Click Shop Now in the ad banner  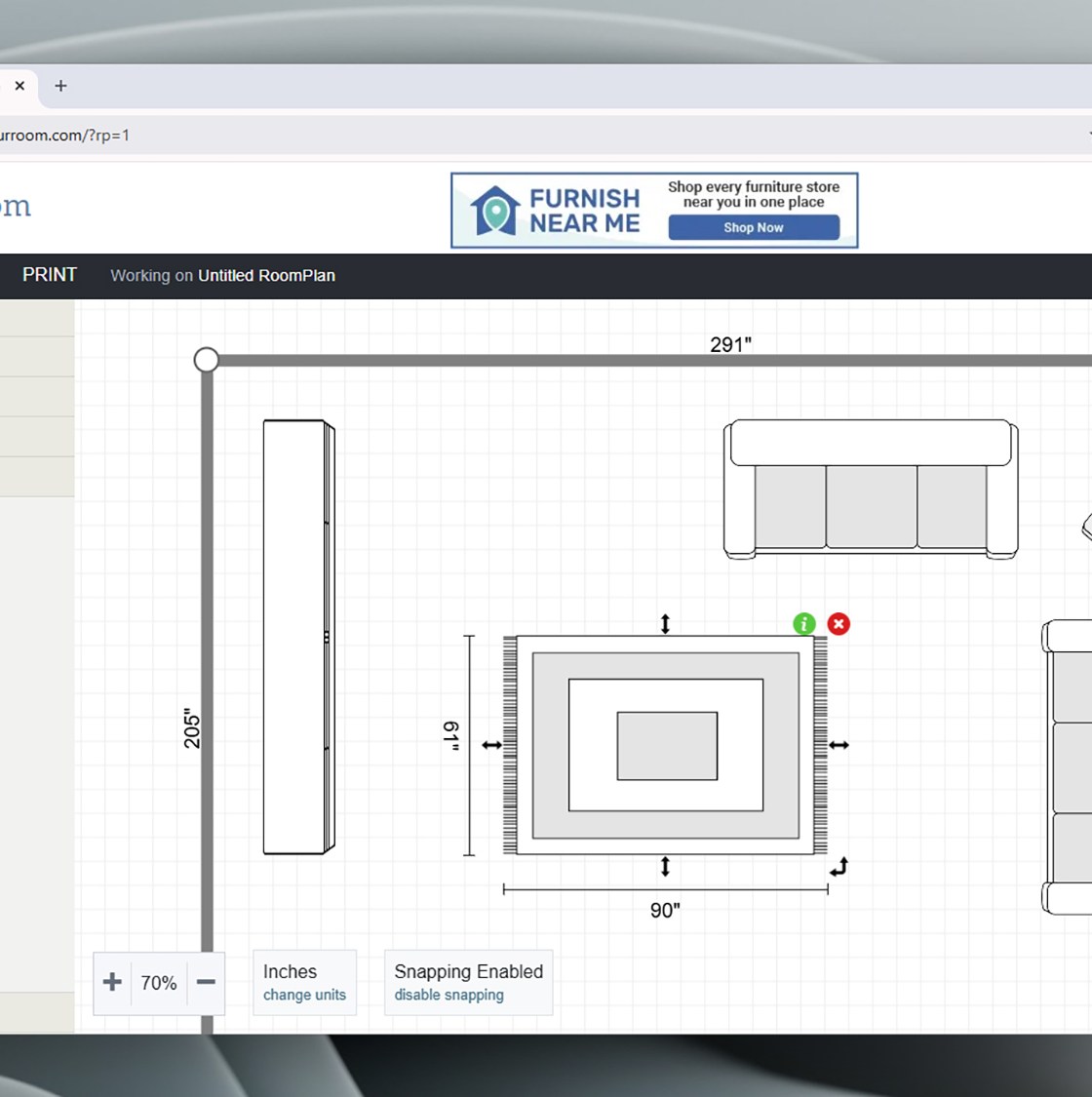[x=753, y=227]
